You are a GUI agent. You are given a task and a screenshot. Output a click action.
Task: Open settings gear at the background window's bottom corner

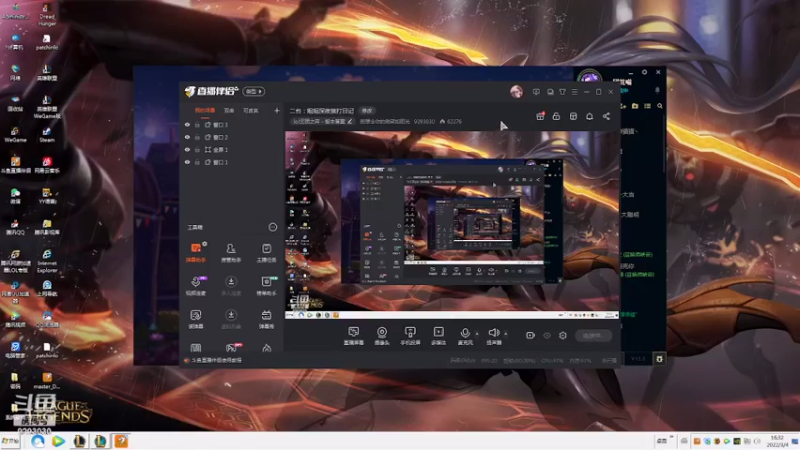pyautogui.click(x=659, y=359)
